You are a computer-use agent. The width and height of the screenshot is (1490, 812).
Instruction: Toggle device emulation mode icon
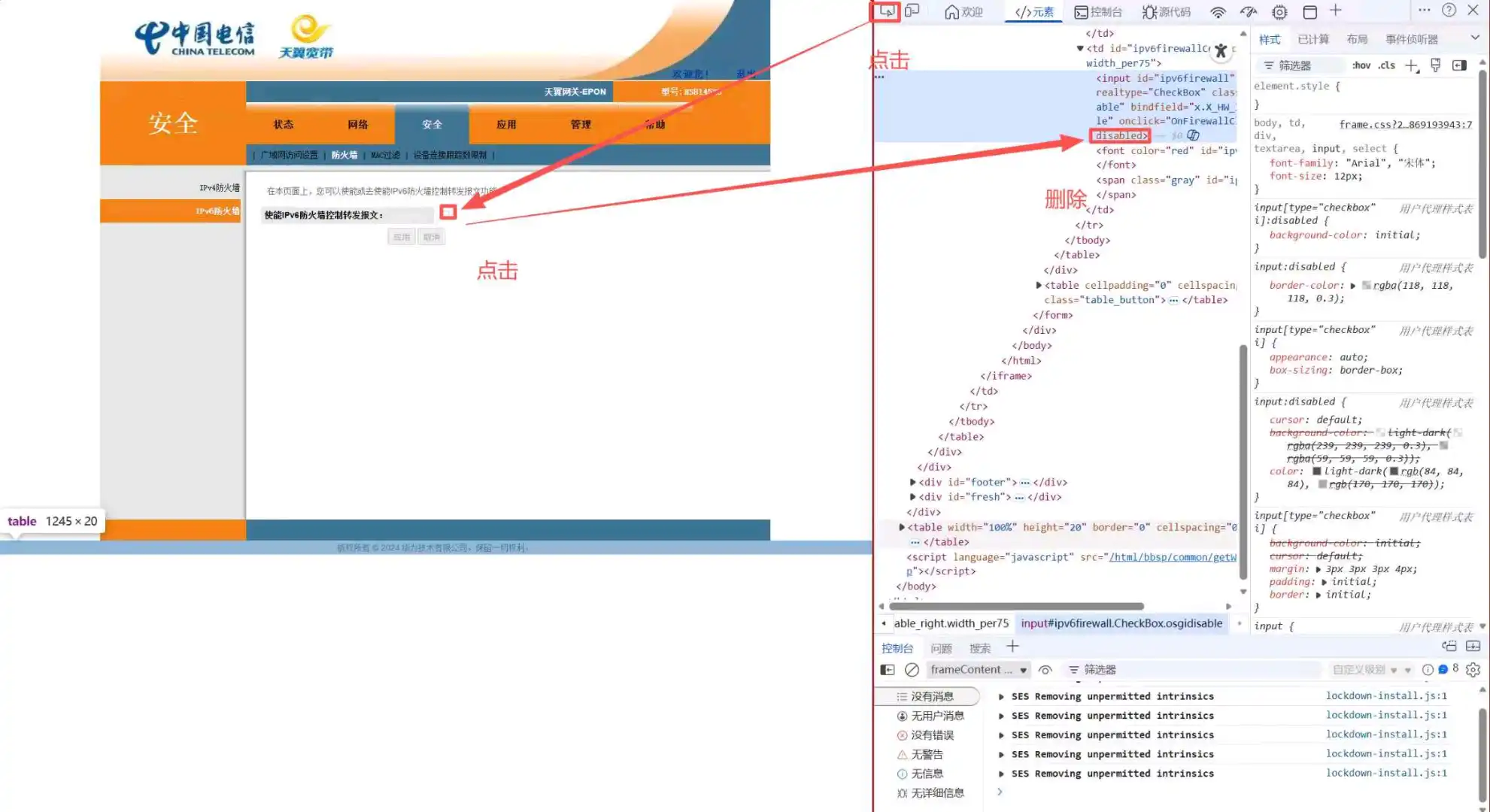point(912,11)
